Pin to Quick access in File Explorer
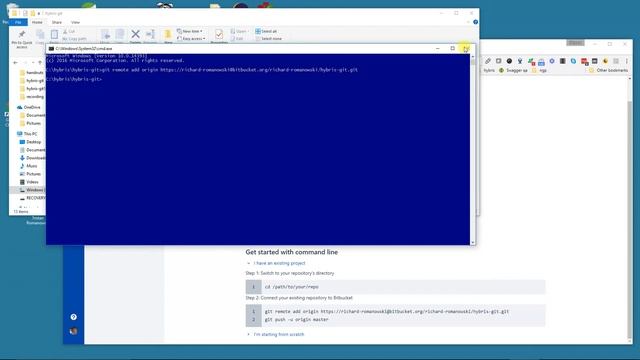The width and height of the screenshot is (640, 360). pyautogui.click(x=22, y=39)
